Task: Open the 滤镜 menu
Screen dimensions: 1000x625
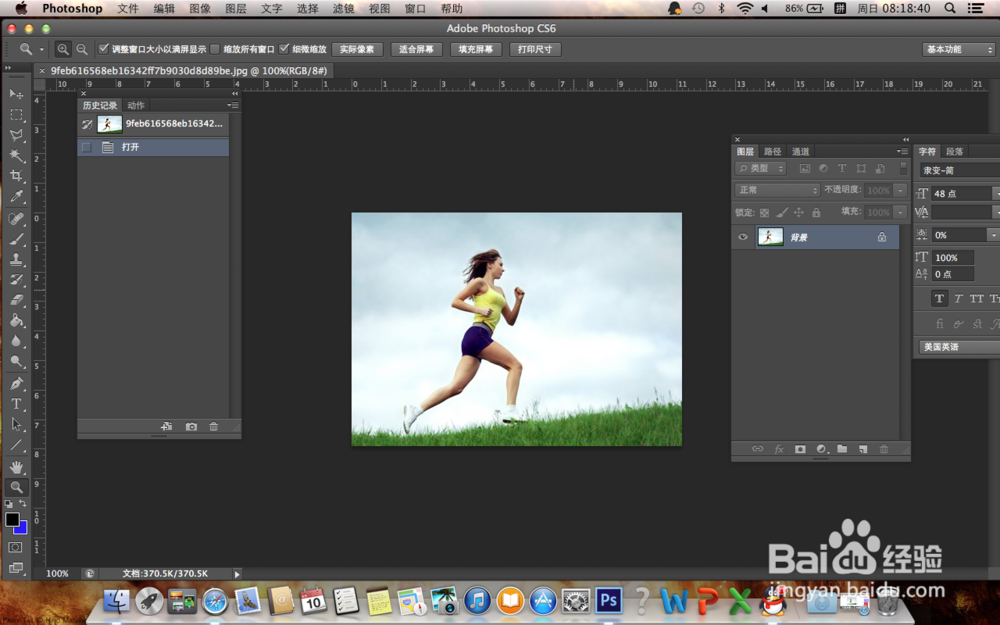Action: 343,9
